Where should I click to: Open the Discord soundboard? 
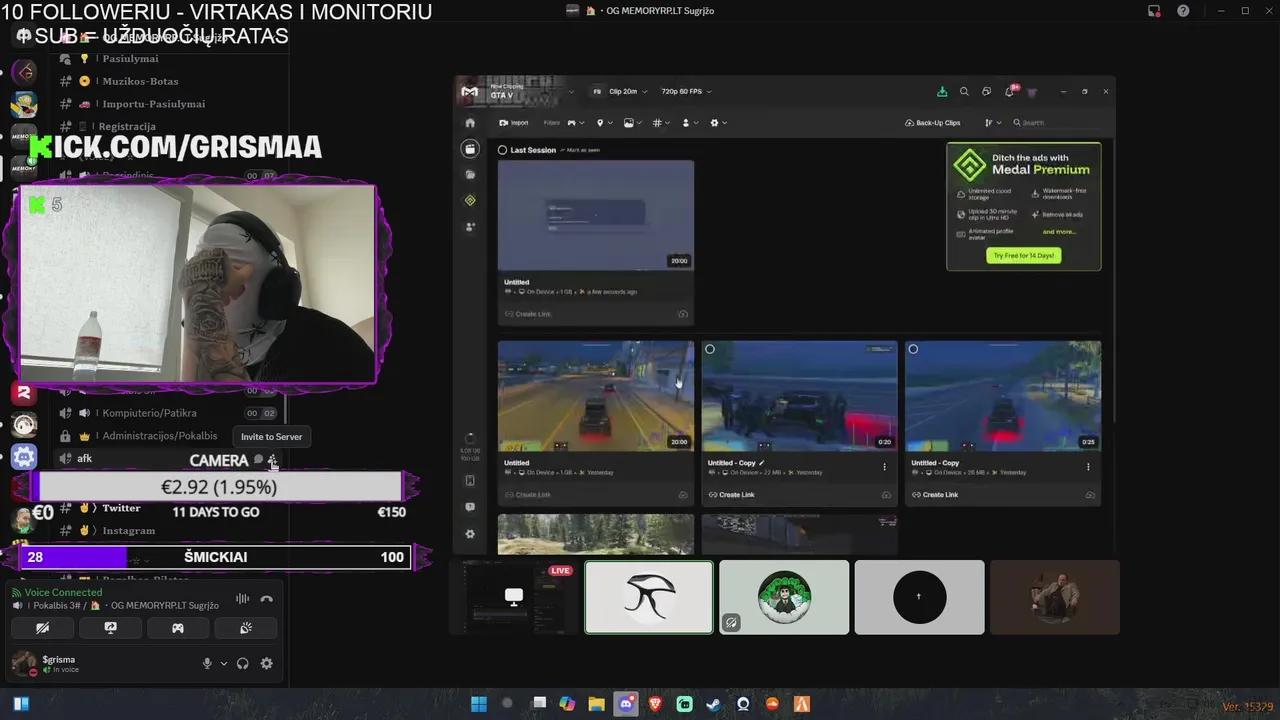tap(245, 628)
